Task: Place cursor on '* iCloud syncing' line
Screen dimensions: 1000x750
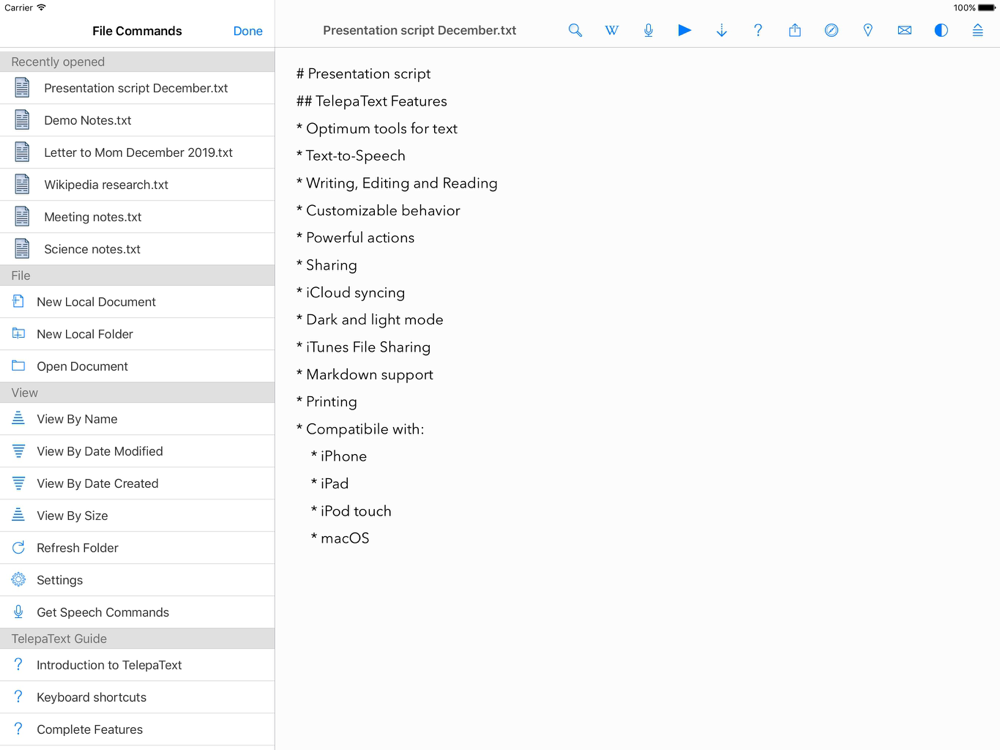Action: 350,293
